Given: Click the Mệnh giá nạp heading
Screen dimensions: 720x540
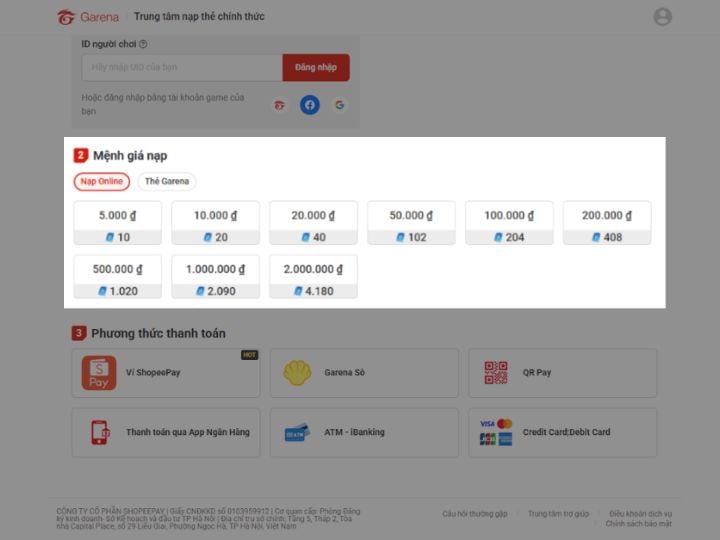Looking at the screenshot, I should coord(130,156).
